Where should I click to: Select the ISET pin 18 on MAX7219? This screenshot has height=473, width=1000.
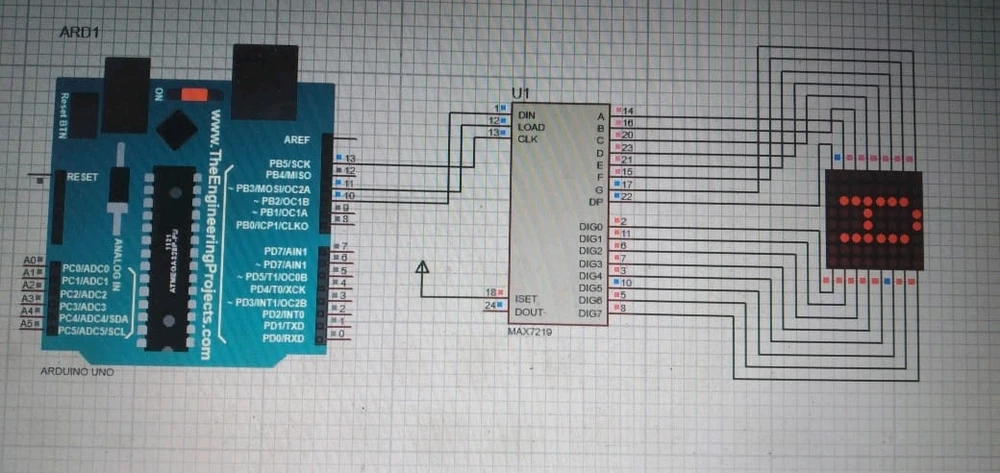pos(525,297)
